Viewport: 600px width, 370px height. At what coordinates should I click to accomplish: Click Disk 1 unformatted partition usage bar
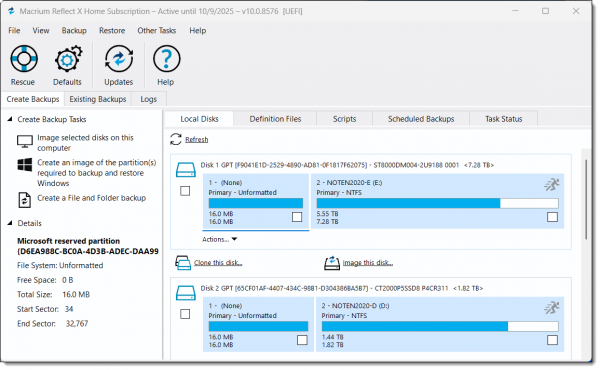(x=256, y=203)
